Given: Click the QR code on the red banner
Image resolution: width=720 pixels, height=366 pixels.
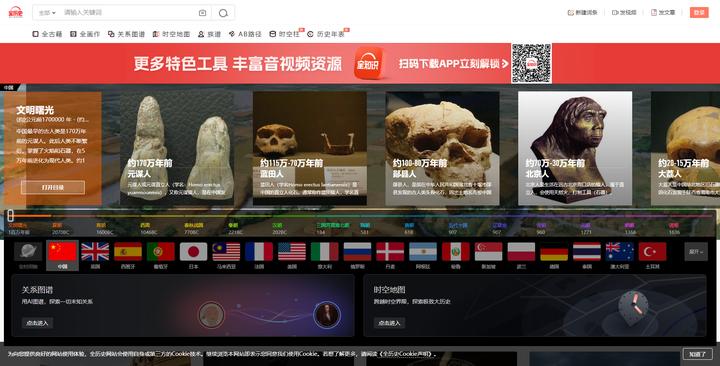Looking at the screenshot, I should point(531,63).
